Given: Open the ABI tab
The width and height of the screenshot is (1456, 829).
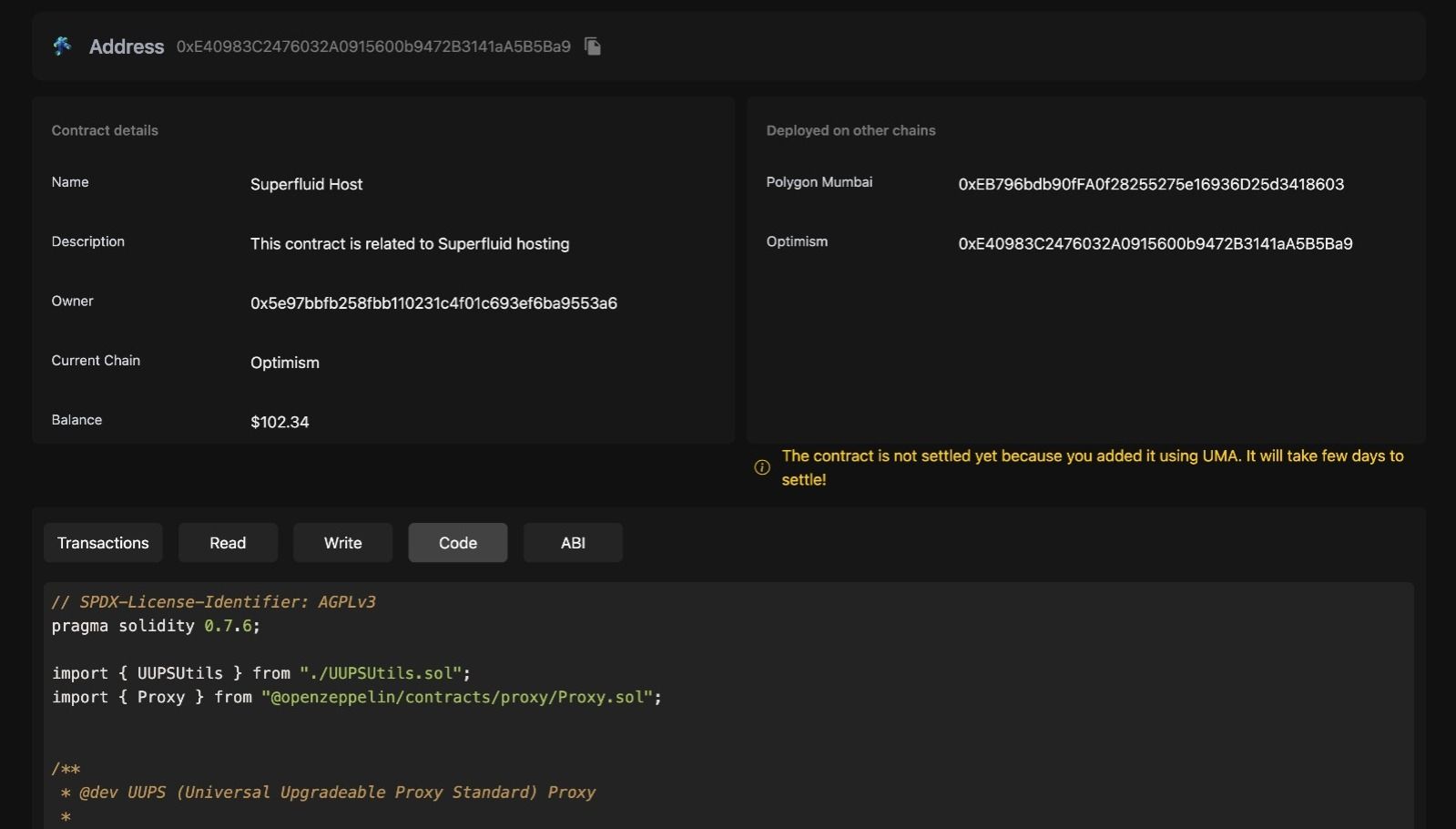Looking at the screenshot, I should 573,543.
